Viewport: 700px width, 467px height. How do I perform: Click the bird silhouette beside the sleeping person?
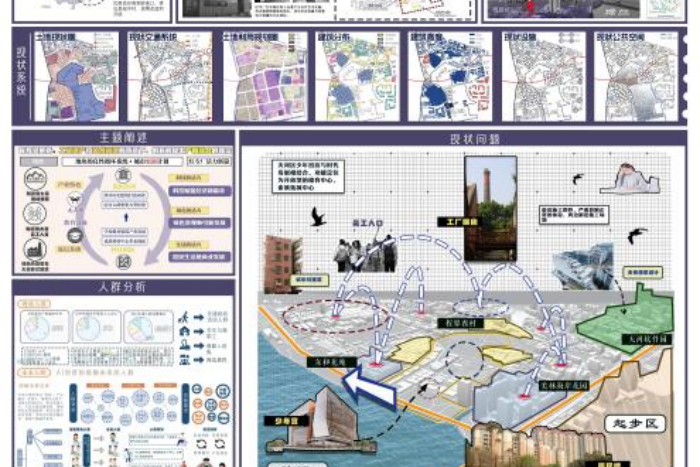(578, 180)
